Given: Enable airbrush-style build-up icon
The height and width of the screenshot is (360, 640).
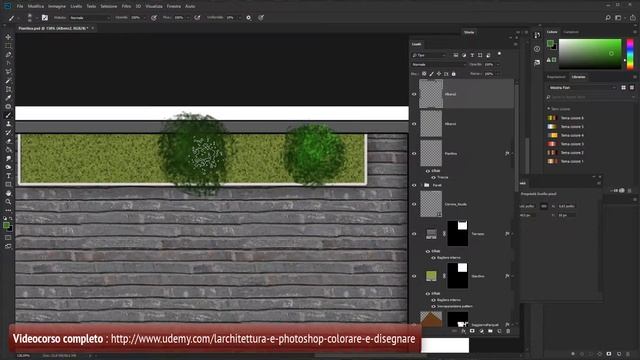Looking at the screenshot, I should 198,18.
